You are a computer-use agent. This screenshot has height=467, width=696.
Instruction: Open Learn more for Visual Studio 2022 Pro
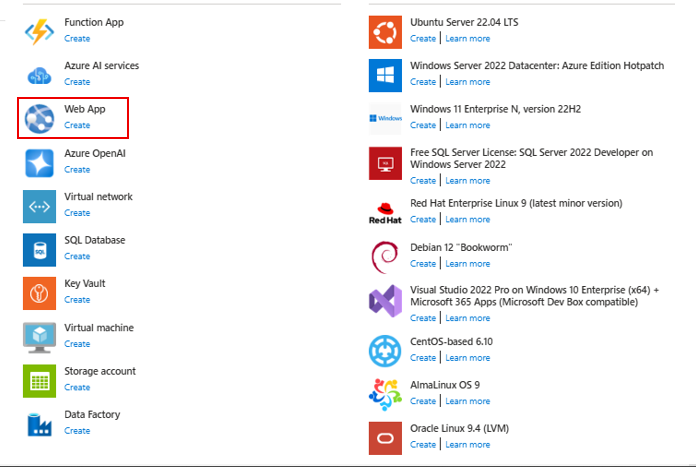point(468,318)
